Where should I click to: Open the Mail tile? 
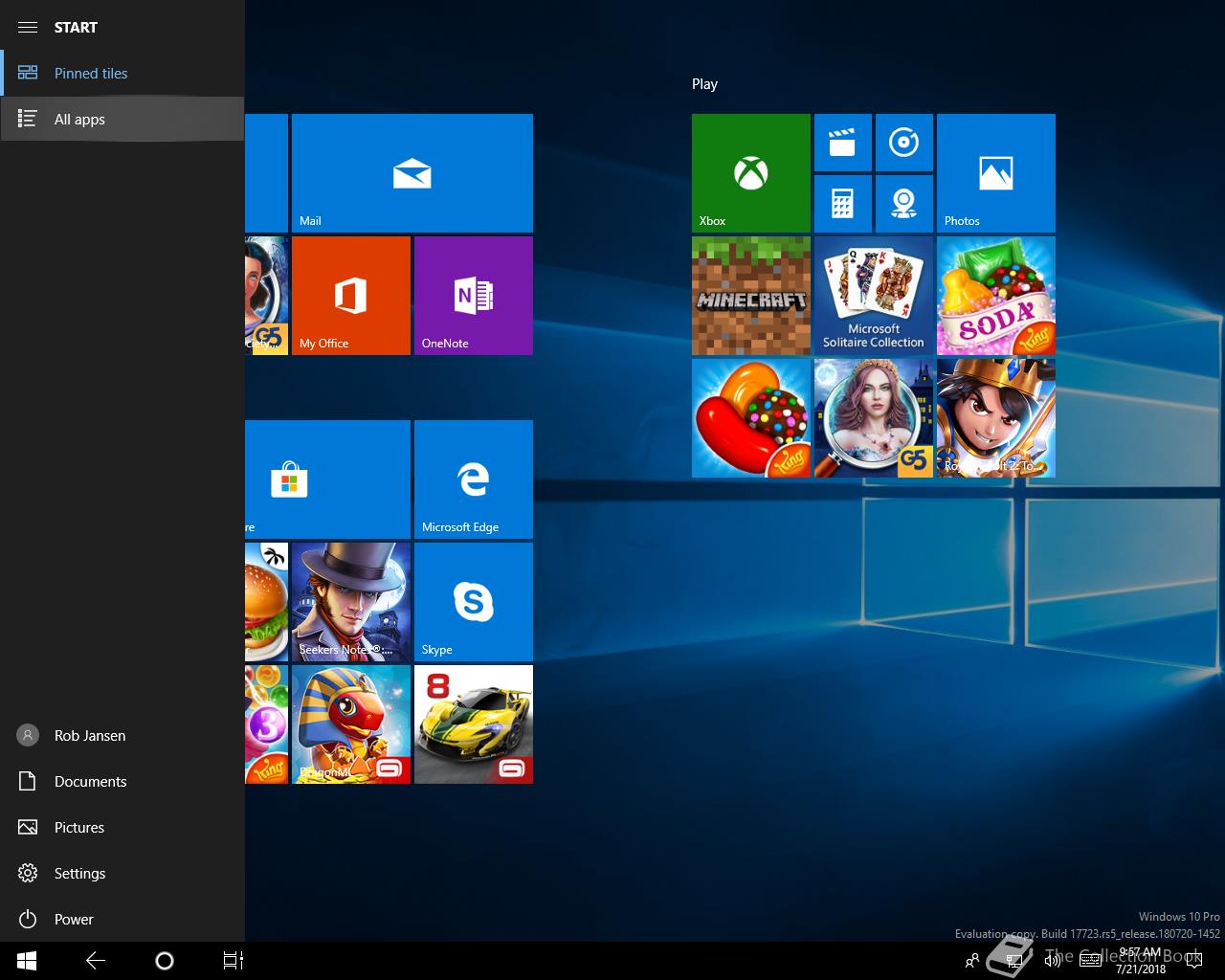pos(412,172)
